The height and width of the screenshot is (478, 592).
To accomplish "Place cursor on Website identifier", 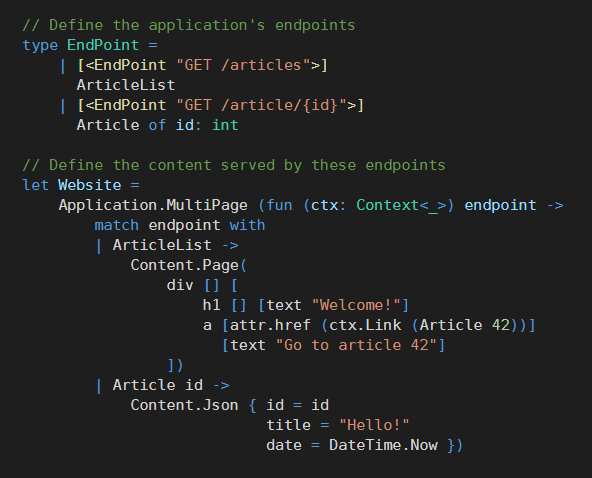I will [90, 185].
